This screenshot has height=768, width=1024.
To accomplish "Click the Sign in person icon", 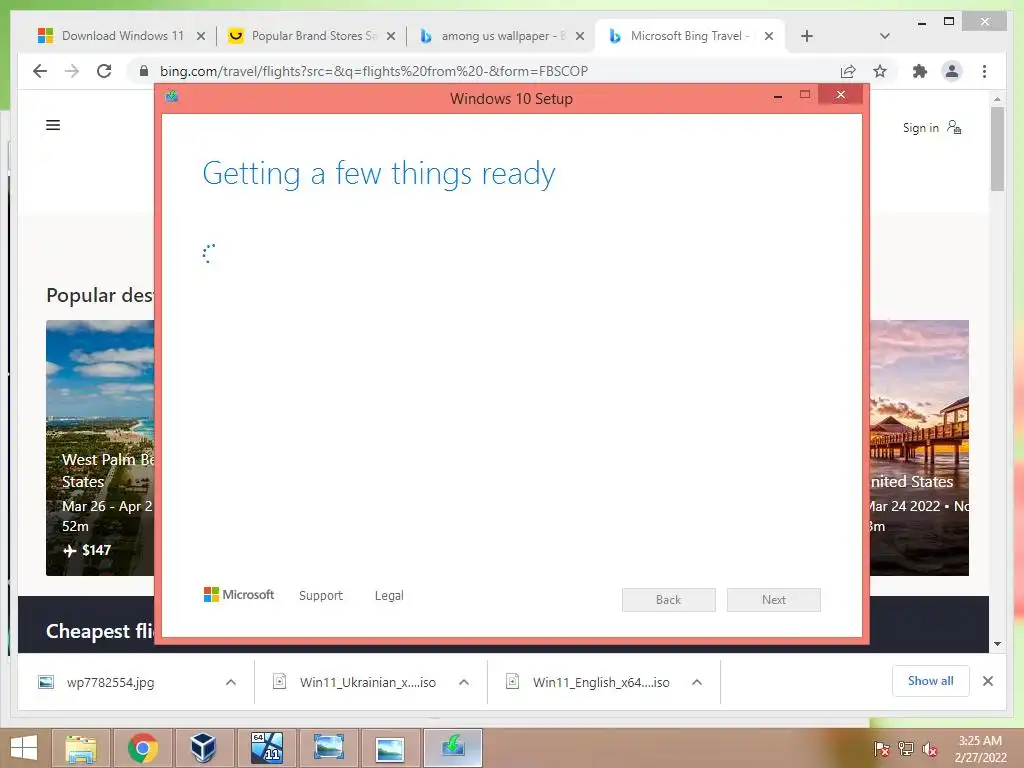I will pos(954,127).
